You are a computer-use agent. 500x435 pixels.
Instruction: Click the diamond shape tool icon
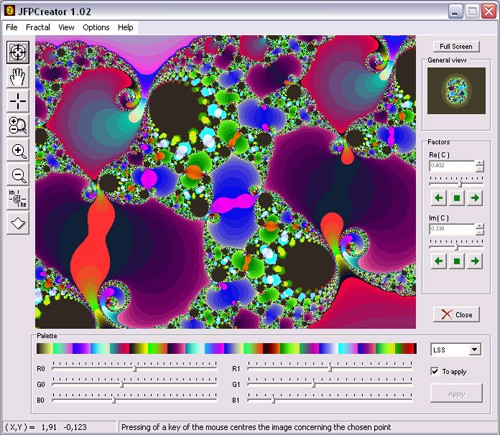point(18,223)
